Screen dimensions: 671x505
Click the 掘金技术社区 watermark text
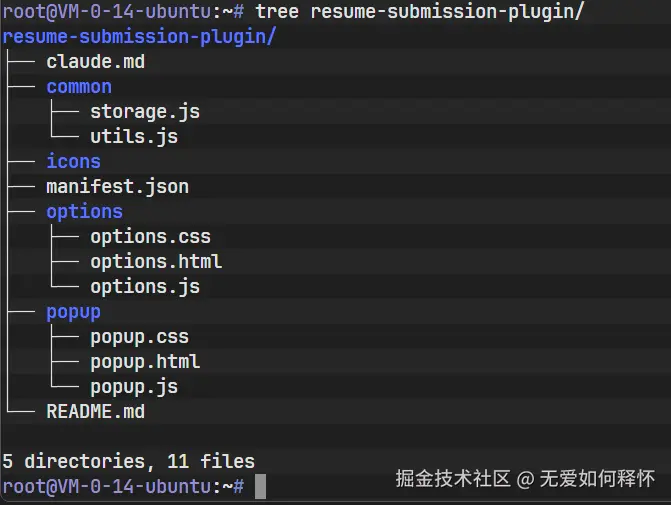[x=452, y=478]
